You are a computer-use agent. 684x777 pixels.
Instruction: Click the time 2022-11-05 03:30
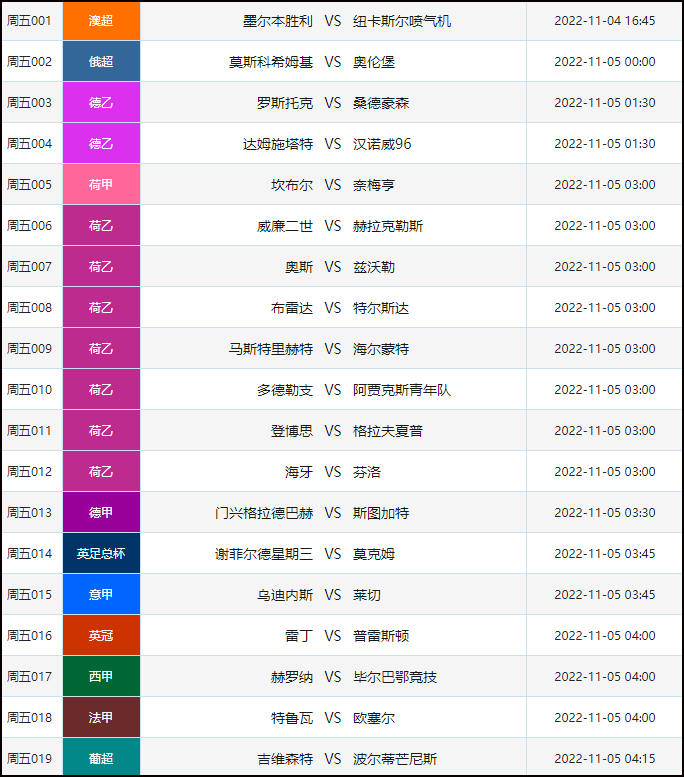[x=605, y=512]
